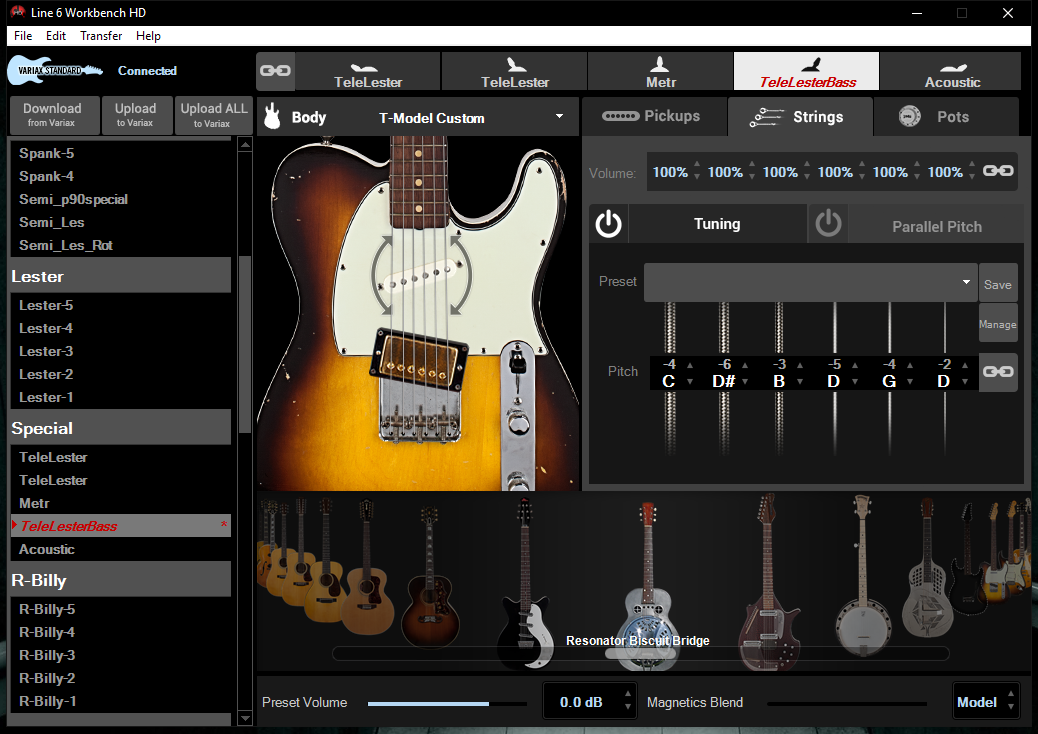1038x734 pixels.
Task: Click the neck pickup on the guitar body
Action: click(422, 274)
